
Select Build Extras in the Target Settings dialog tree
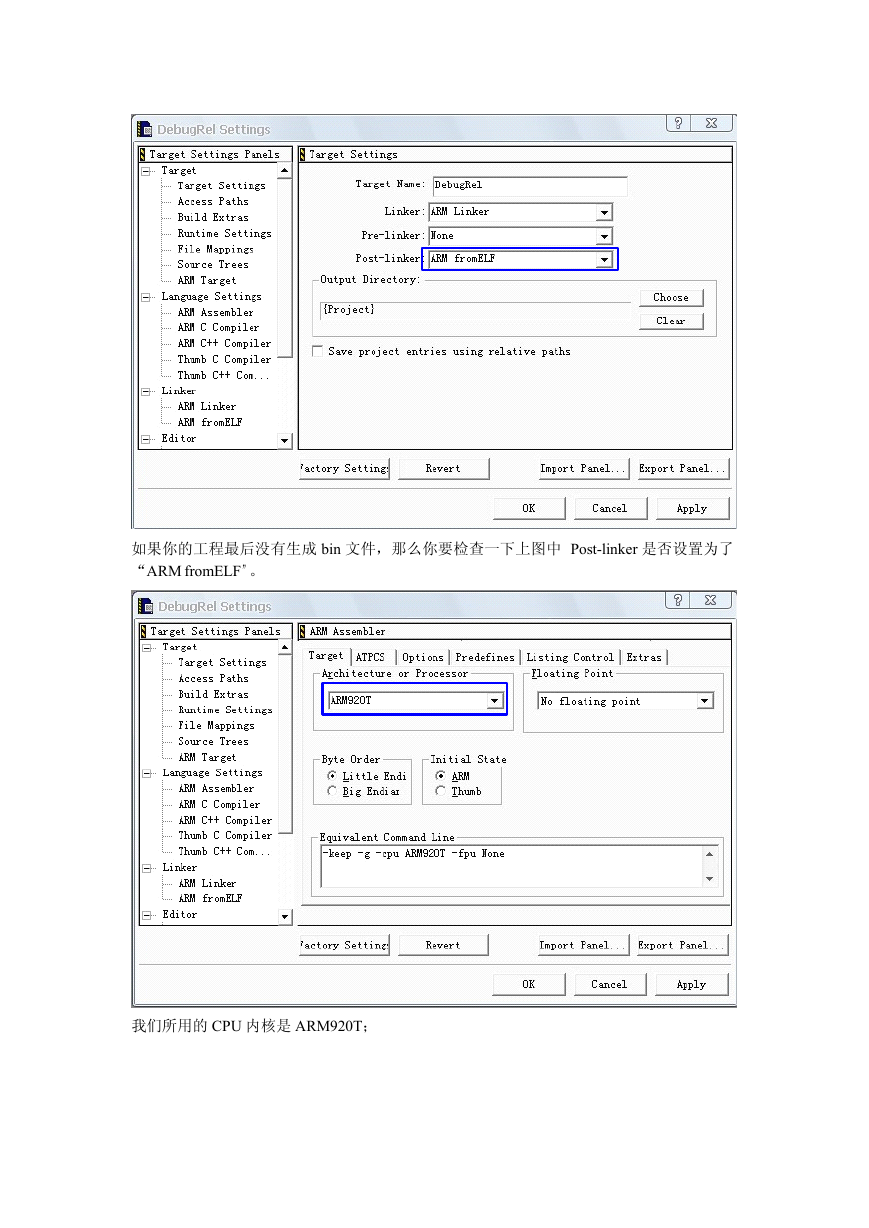click(213, 217)
